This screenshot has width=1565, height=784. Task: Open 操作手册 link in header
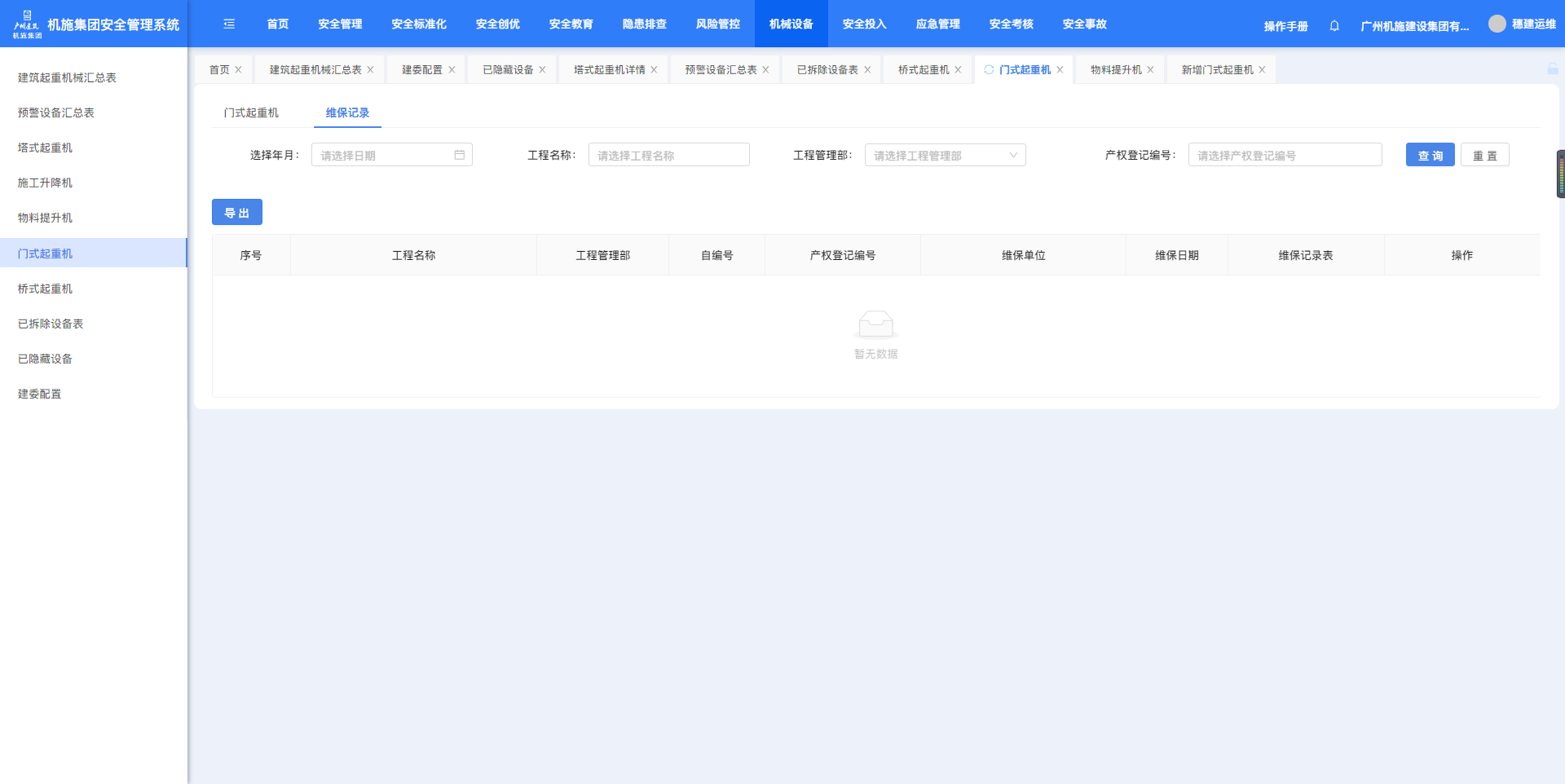(1285, 26)
